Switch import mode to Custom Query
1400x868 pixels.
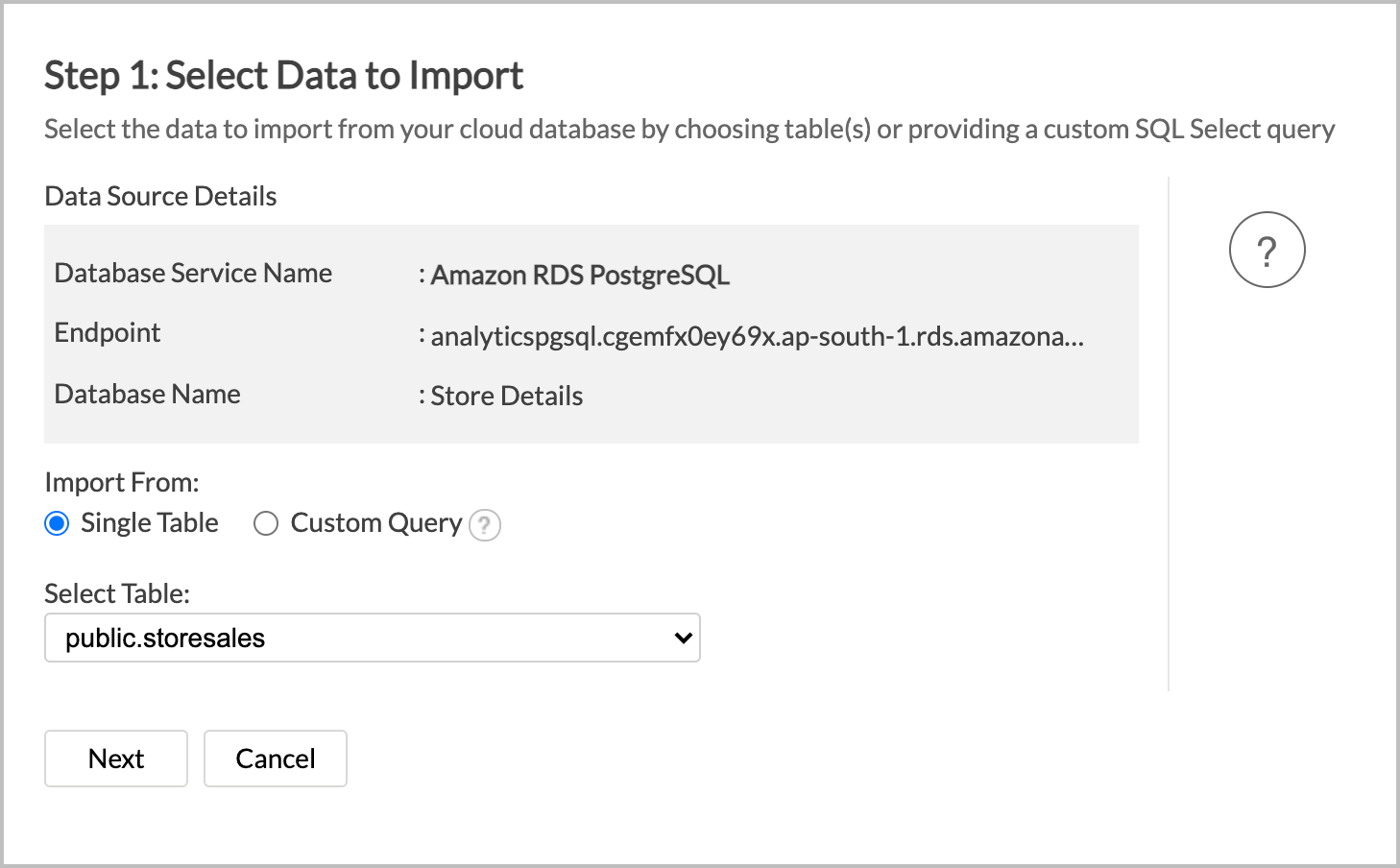tap(265, 523)
